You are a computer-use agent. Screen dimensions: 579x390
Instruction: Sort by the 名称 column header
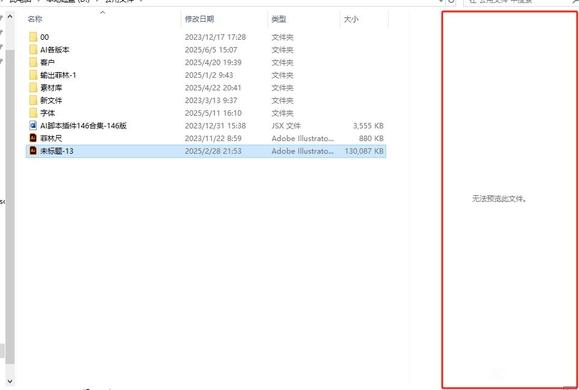point(35,19)
